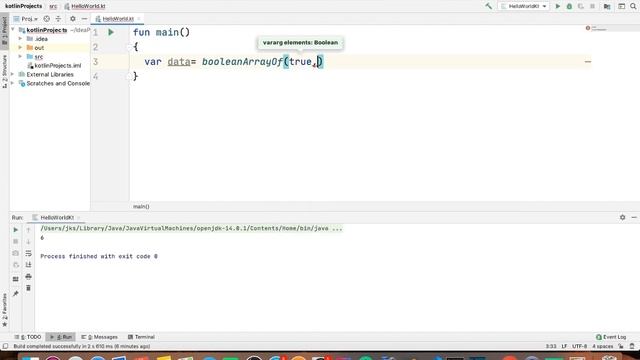
Task: Pin the Run tab
Action: tap(16, 293)
